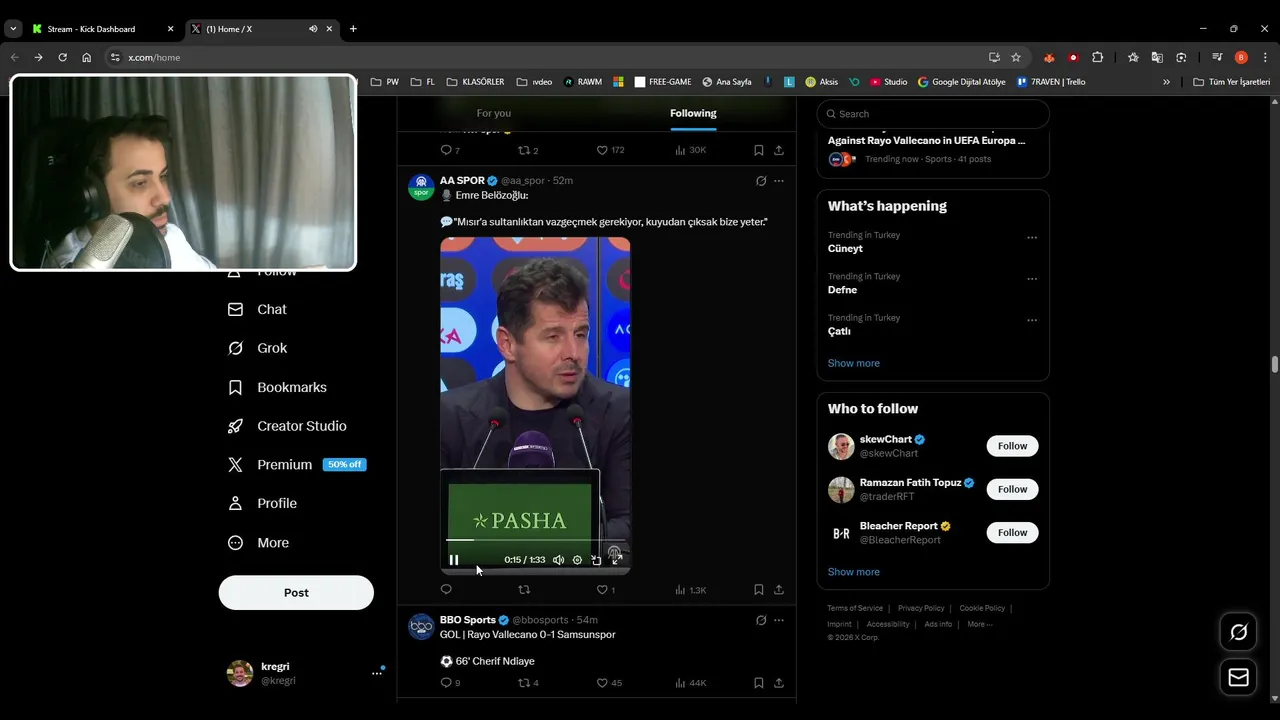Bookmark this page with star icon

click(1016, 57)
